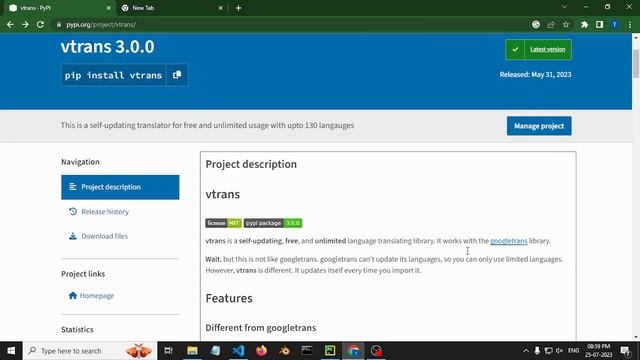This screenshot has width=640, height=360.
Task: Click the 'Statistics' sidebar heading
Action: (x=77, y=329)
